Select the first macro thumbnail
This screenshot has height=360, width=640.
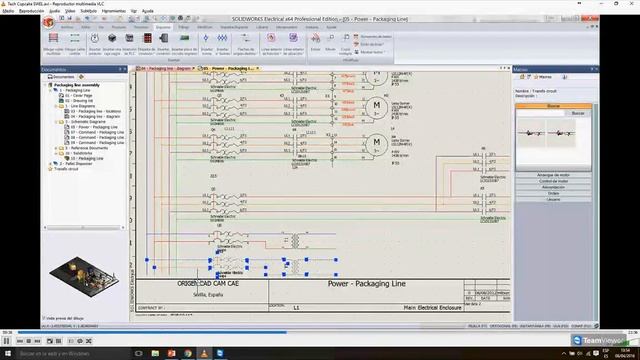531,133
